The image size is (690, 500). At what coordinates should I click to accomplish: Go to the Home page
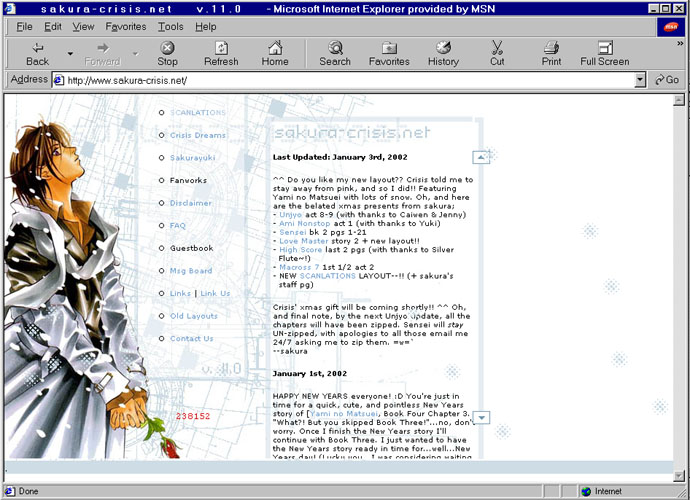(275, 53)
